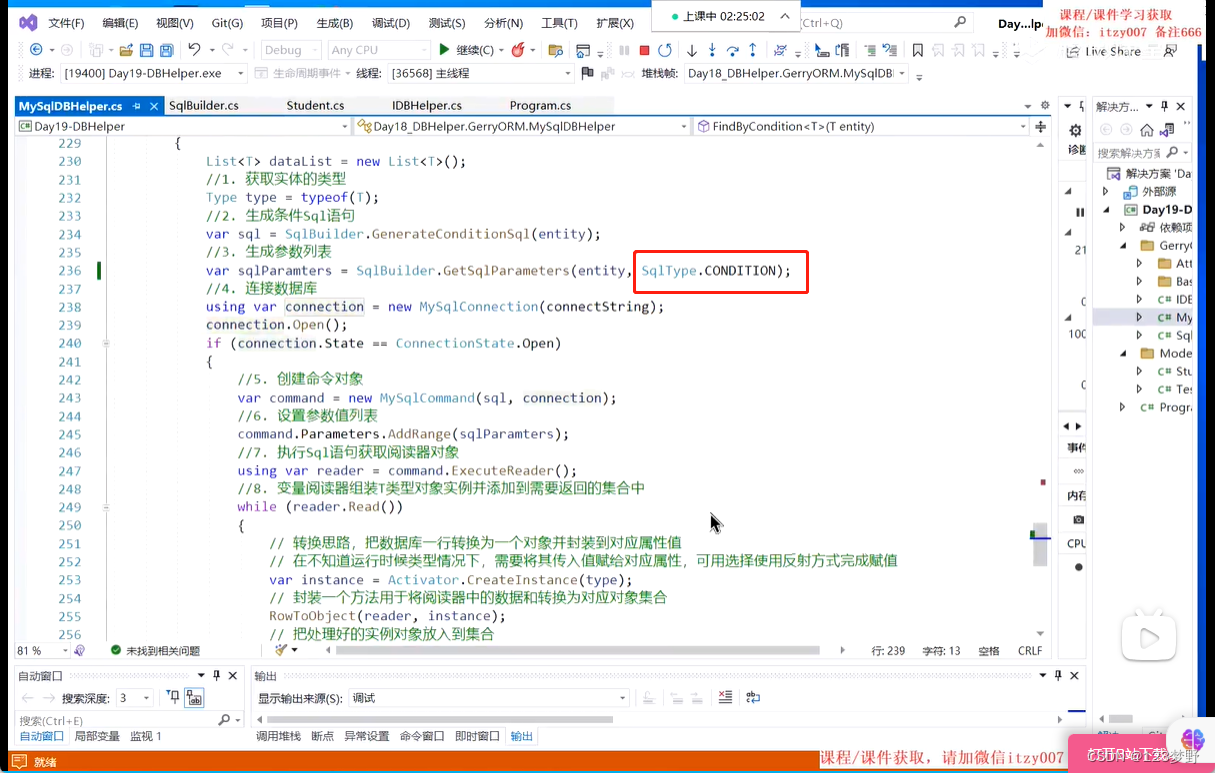Image resolution: width=1215 pixels, height=773 pixels.
Task: Collapse the Day19-D project node
Action: (1106, 210)
